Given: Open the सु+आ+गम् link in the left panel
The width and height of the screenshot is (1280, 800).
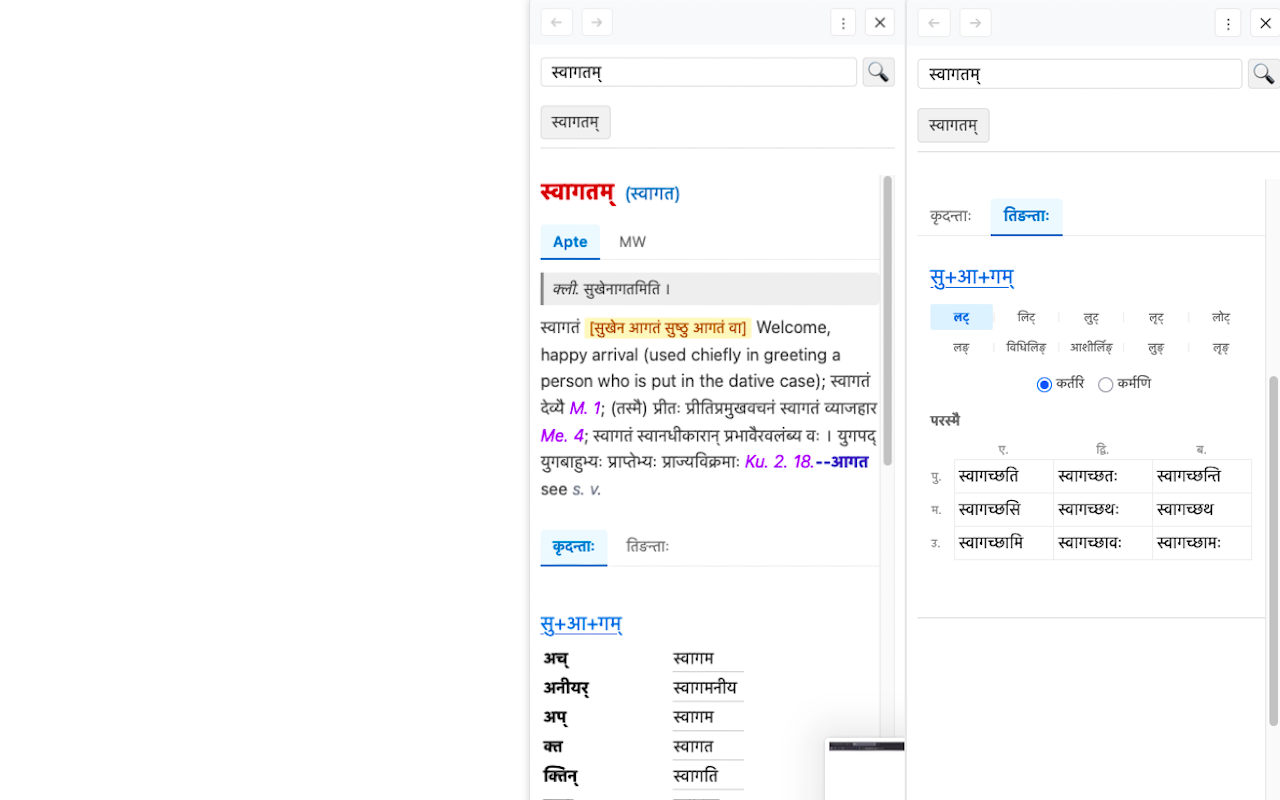Looking at the screenshot, I should pos(581,624).
